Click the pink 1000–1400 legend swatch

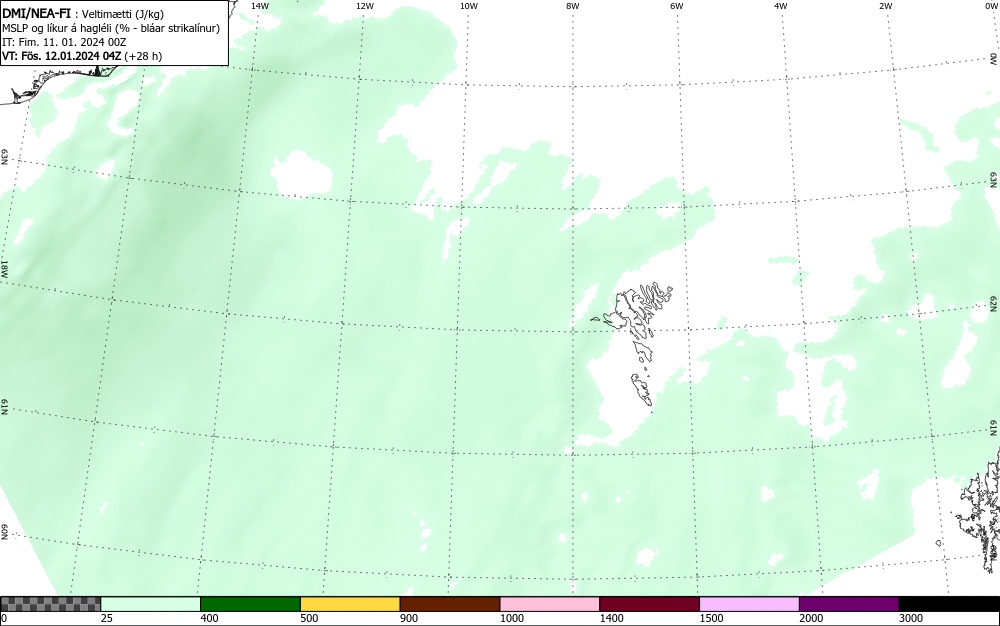pos(550,604)
